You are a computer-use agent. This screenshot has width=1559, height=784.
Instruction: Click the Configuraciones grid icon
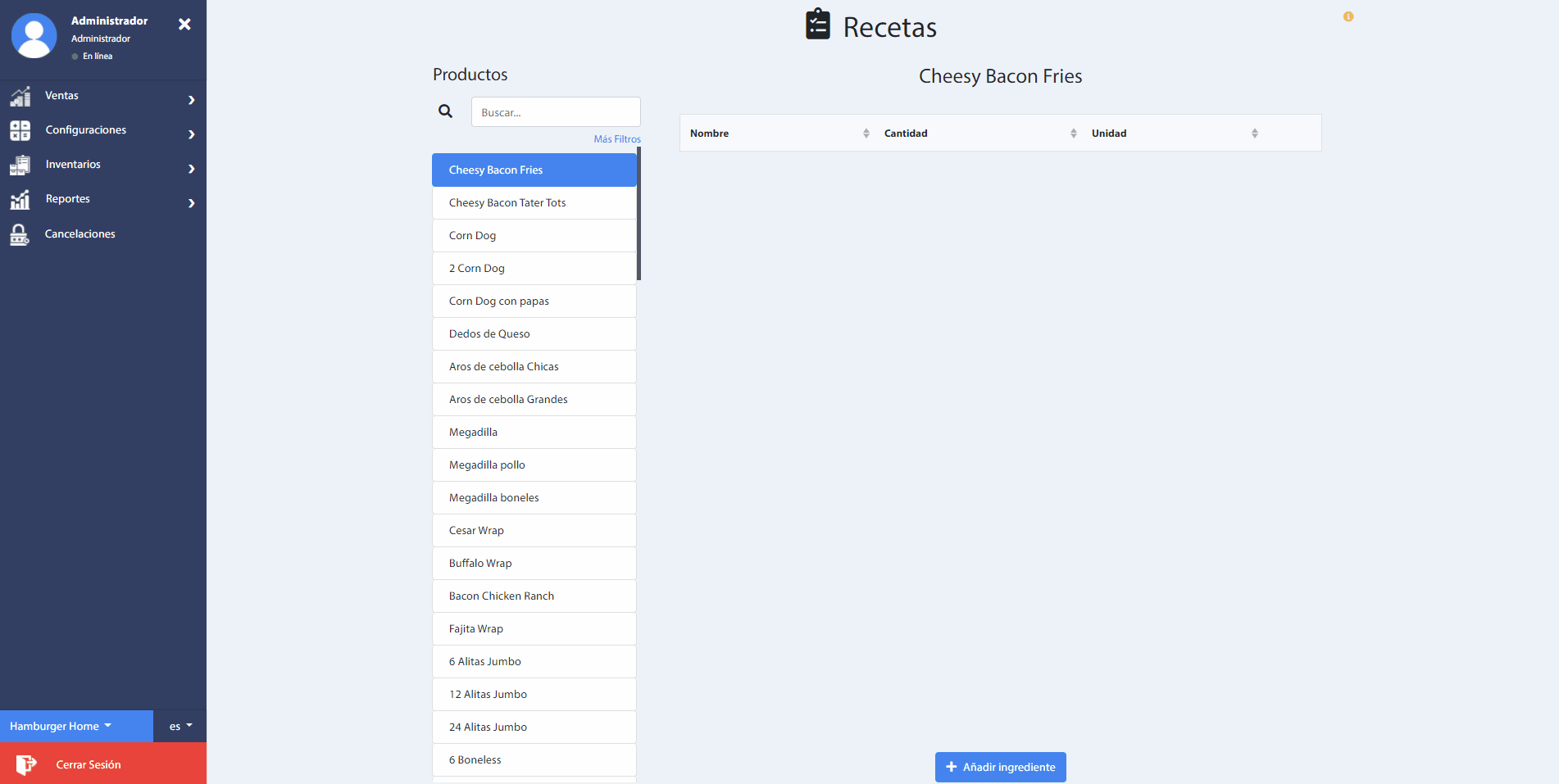[20, 131]
